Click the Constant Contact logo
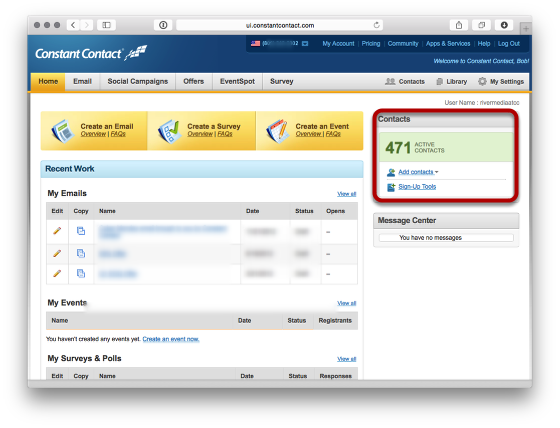This screenshot has height=428, width=560. tap(91, 54)
